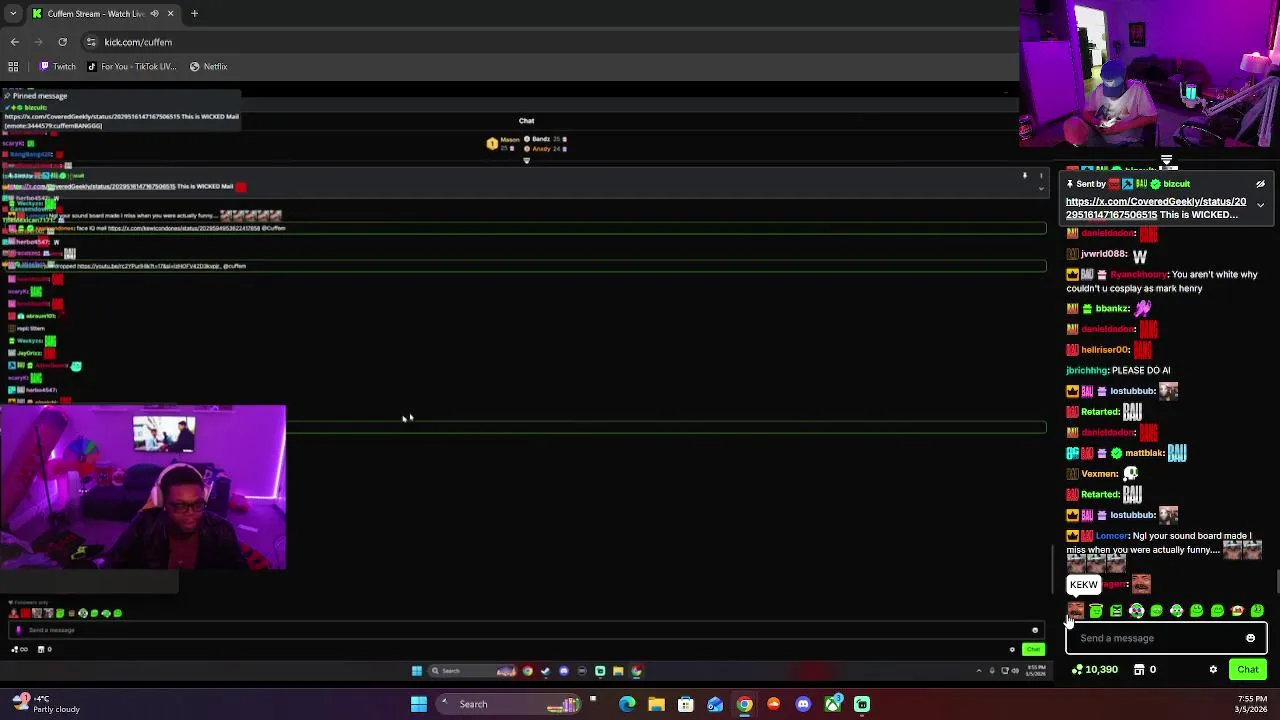The height and width of the screenshot is (720, 1280).
Task: Go back to the previous page
Action: (x=15, y=42)
